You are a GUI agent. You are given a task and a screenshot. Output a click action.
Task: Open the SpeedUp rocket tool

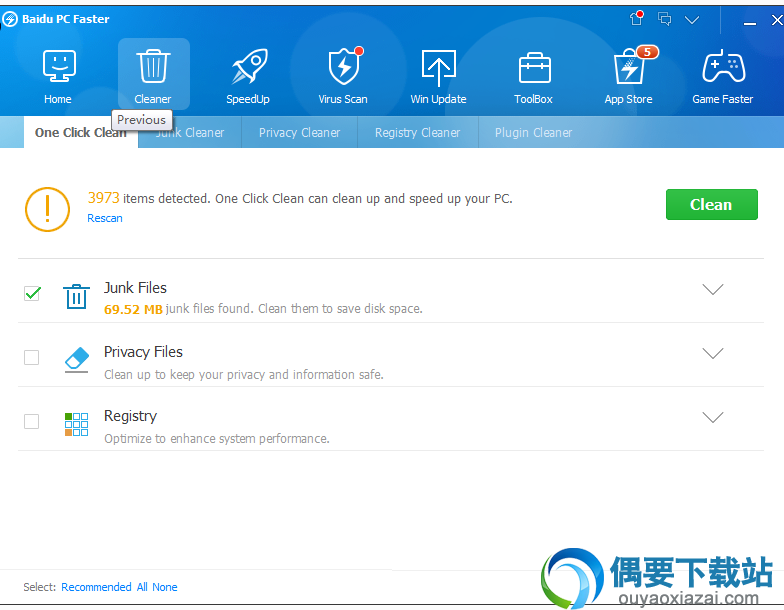[x=248, y=75]
